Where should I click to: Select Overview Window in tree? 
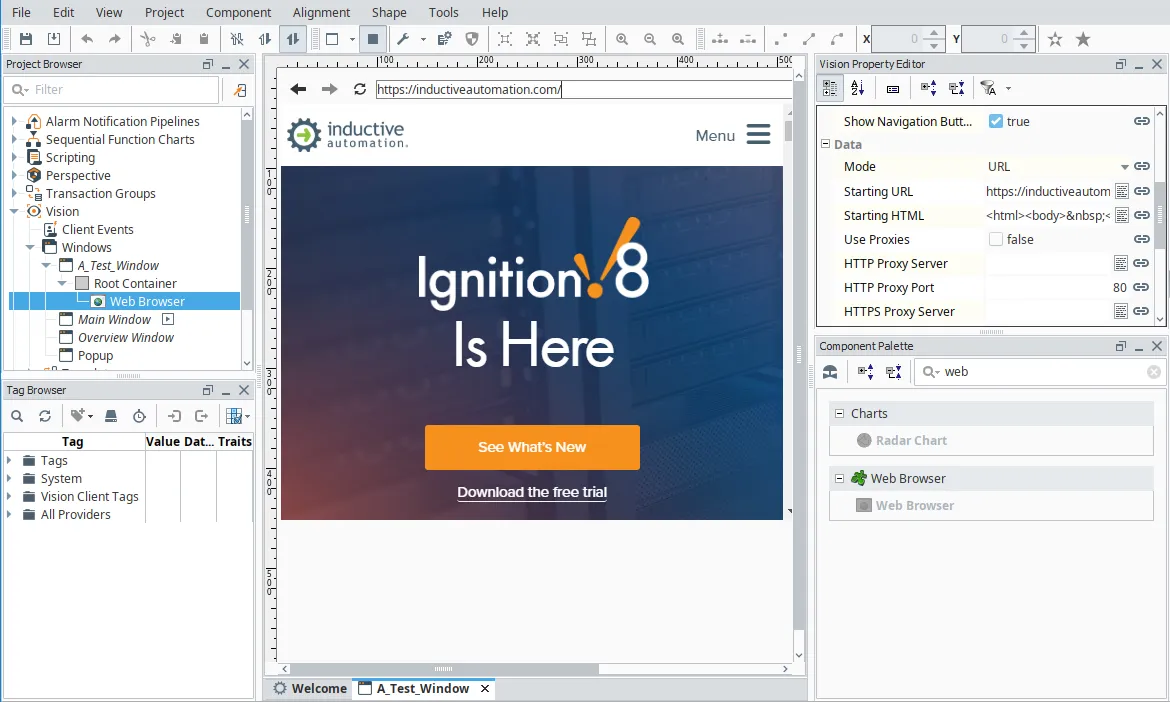tap(125, 337)
